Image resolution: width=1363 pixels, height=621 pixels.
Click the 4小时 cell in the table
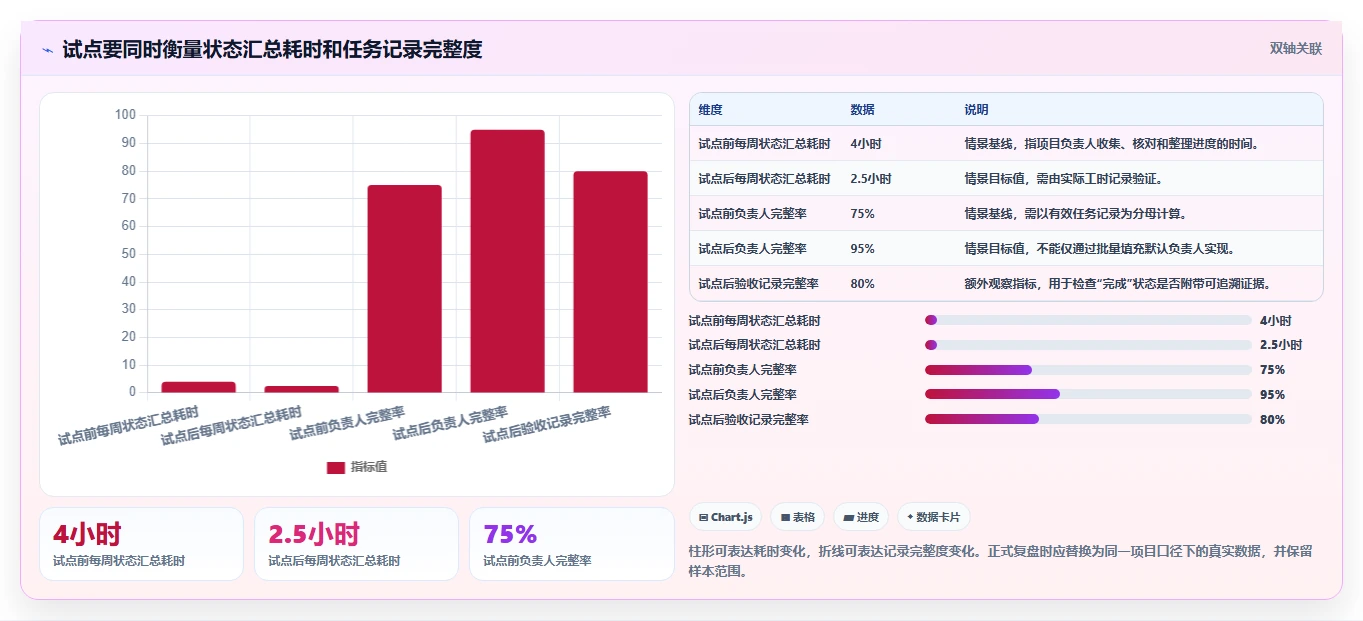coord(866,144)
